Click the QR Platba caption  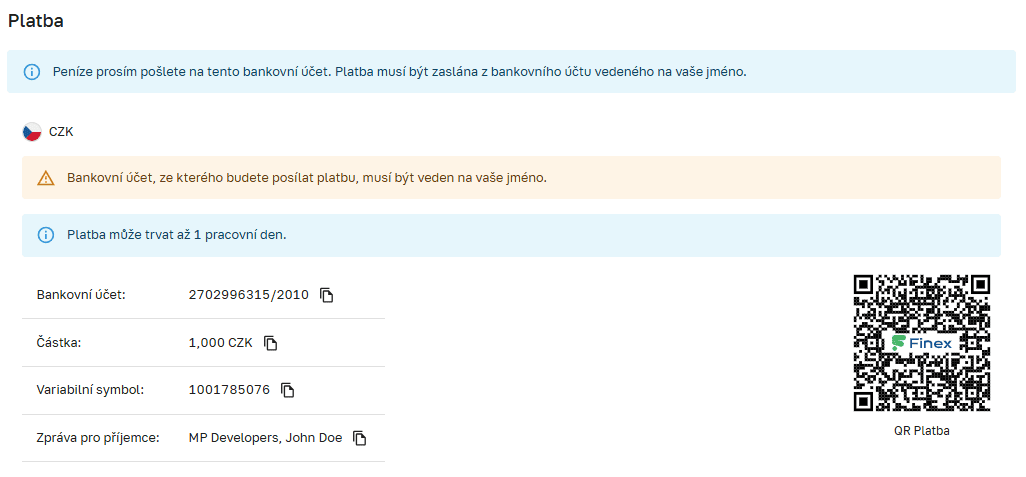921,431
